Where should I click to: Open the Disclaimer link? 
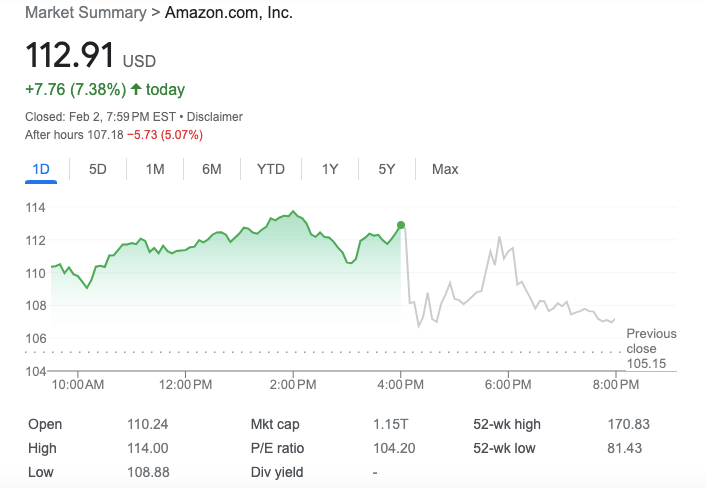coord(215,117)
